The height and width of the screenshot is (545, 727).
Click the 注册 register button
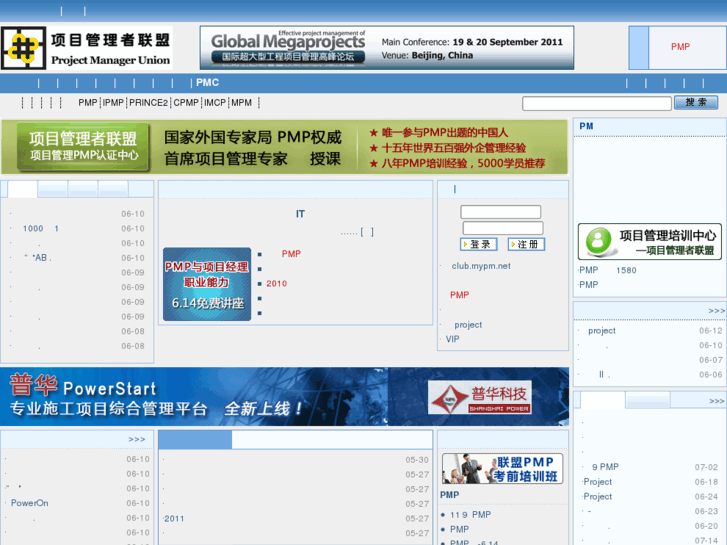(526, 244)
